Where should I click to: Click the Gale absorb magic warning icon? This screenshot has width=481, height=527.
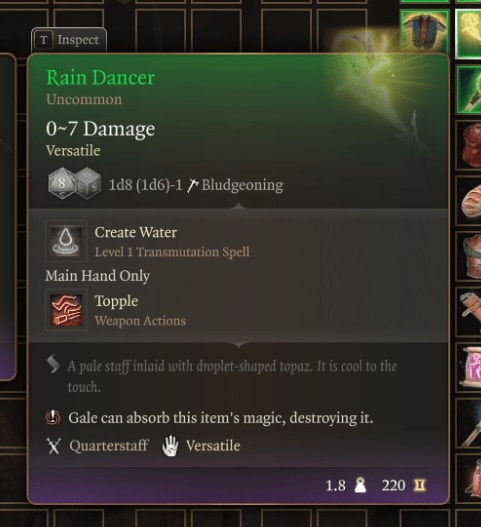(53, 417)
